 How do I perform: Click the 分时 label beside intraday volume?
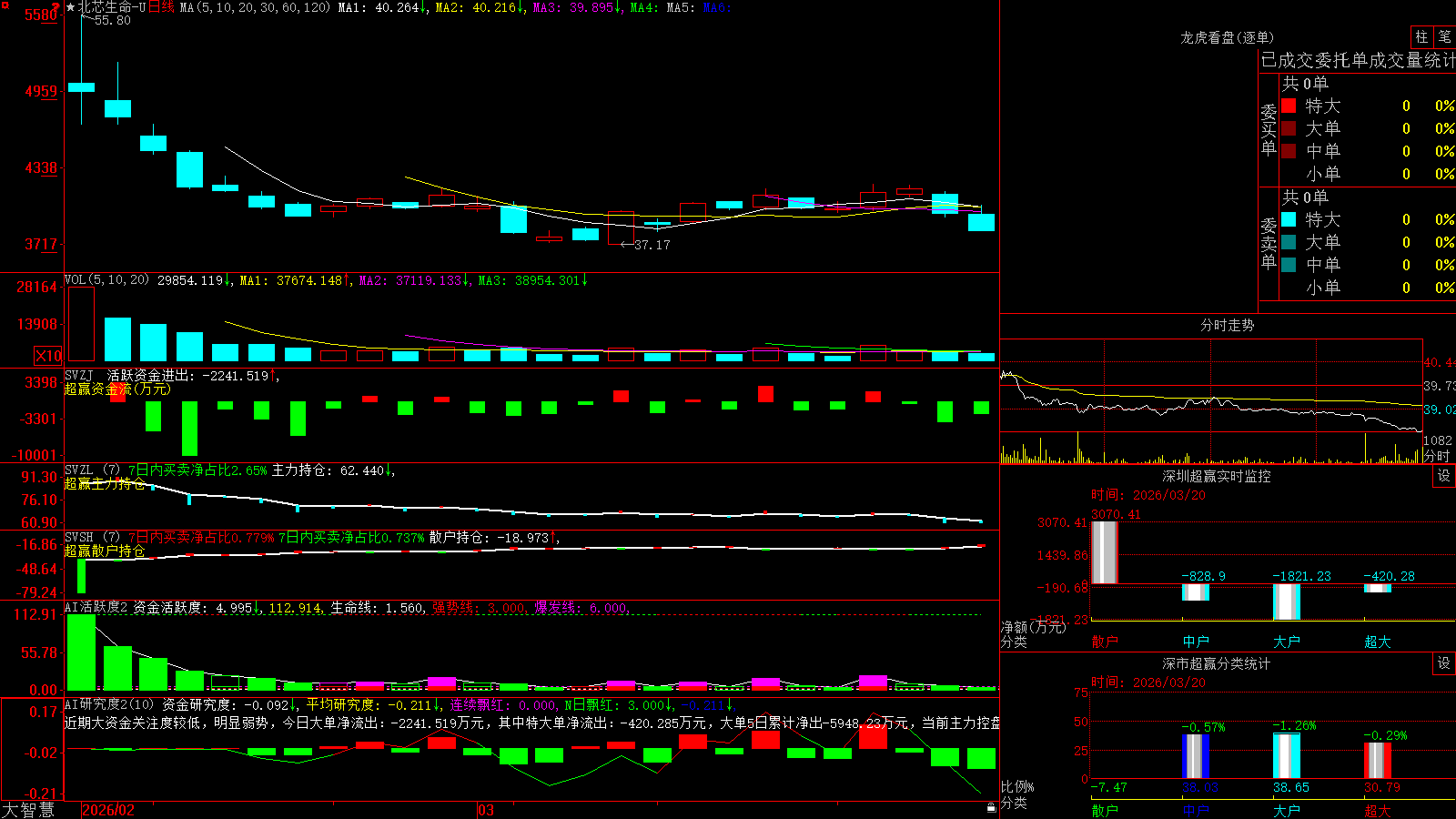tap(1436, 456)
